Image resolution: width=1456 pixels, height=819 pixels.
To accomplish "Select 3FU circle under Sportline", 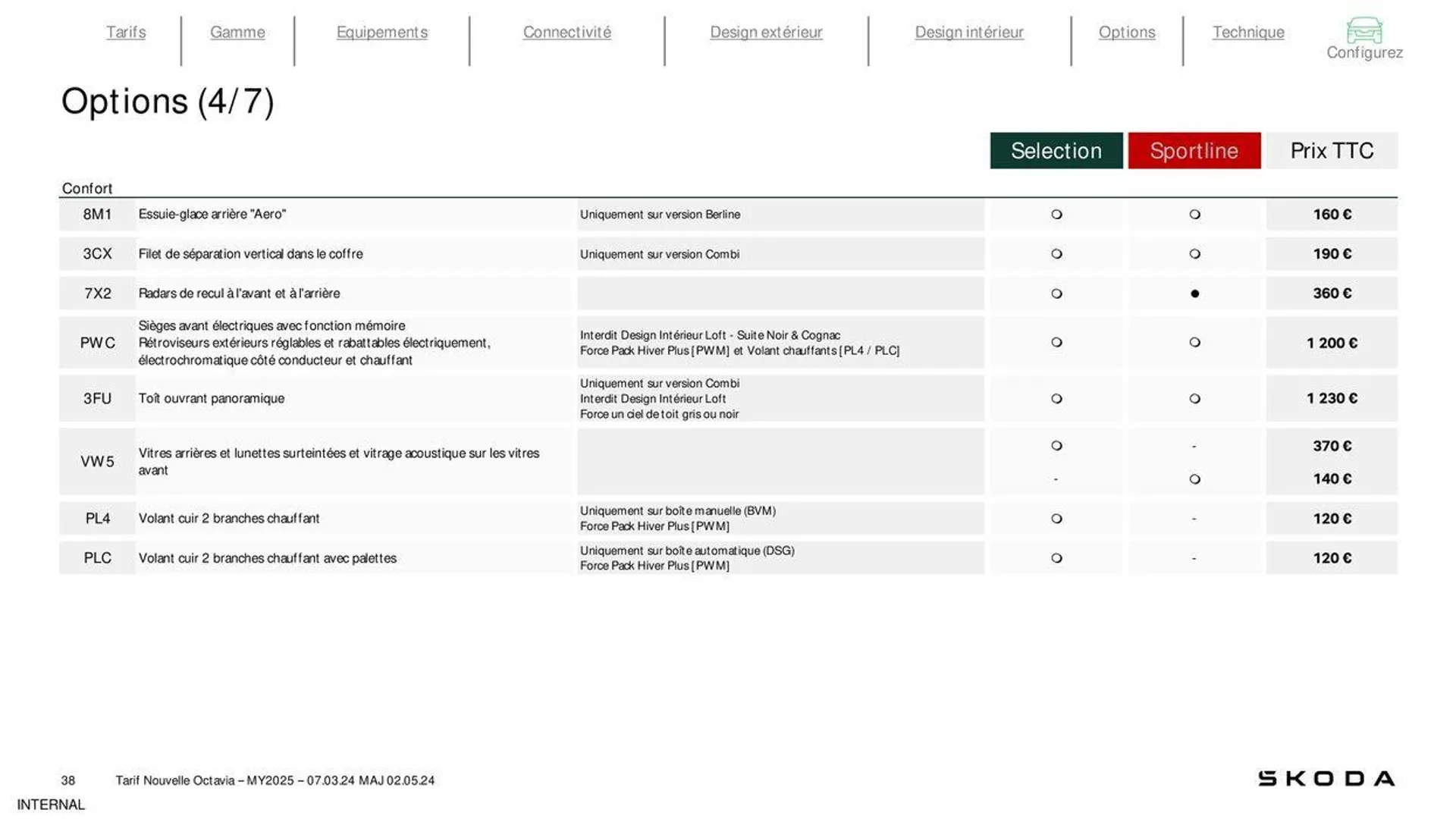I will (1194, 398).
